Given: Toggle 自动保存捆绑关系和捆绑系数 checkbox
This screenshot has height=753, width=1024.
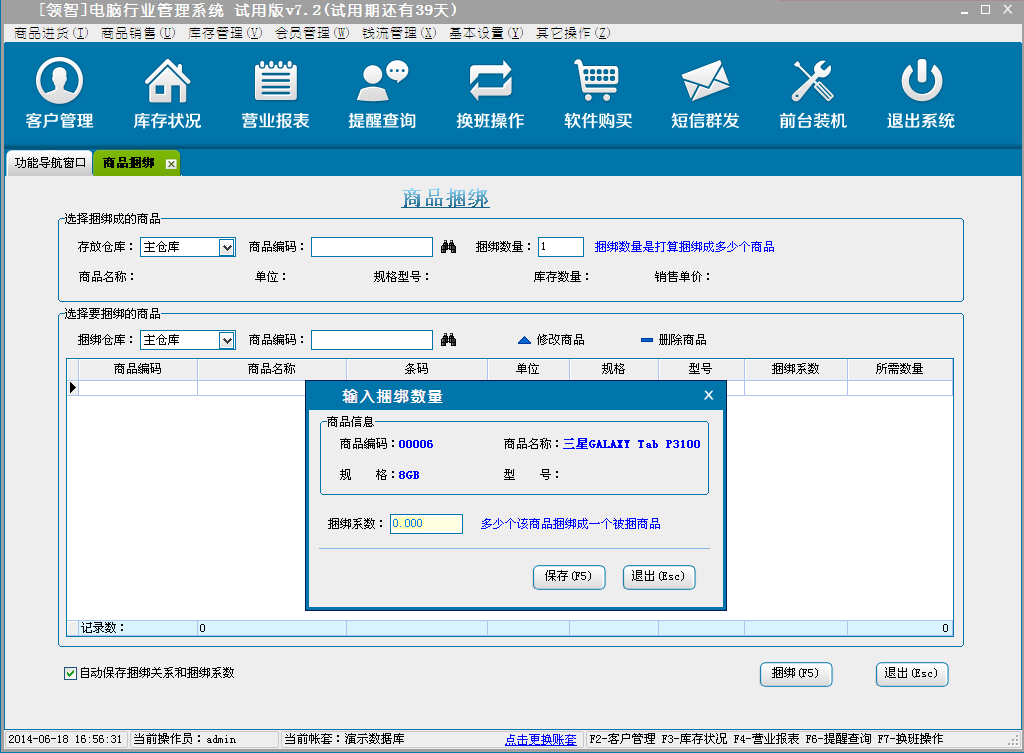Looking at the screenshot, I should tap(70, 673).
